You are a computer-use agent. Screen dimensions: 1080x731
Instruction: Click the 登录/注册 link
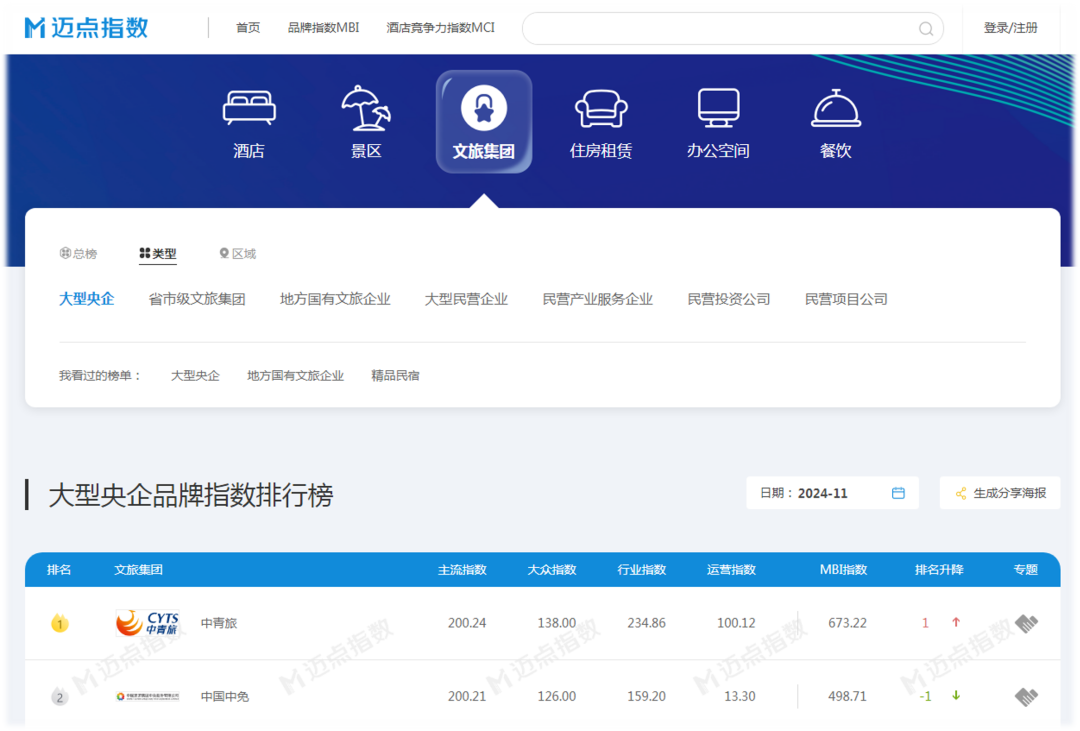tap(1010, 28)
